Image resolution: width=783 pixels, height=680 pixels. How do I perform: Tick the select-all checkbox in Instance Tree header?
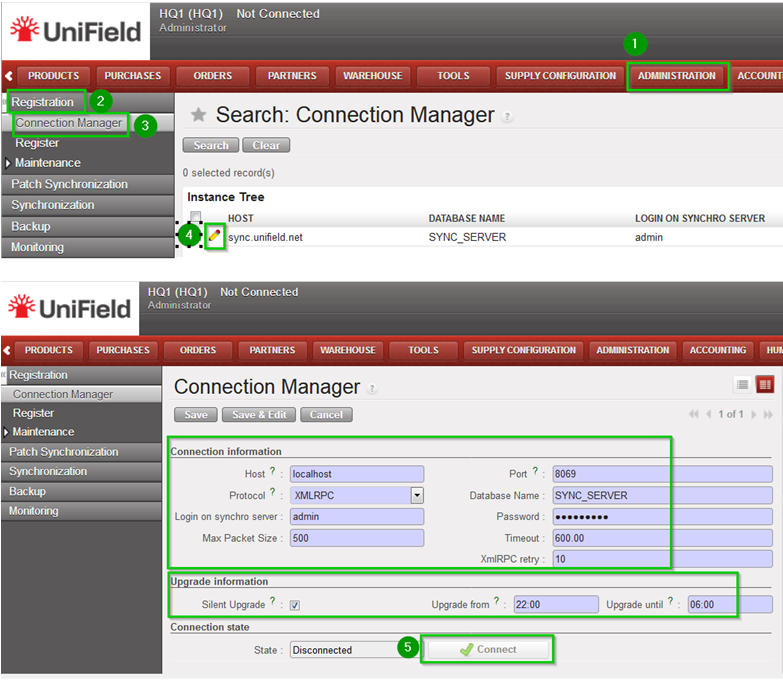tap(196, 217)
